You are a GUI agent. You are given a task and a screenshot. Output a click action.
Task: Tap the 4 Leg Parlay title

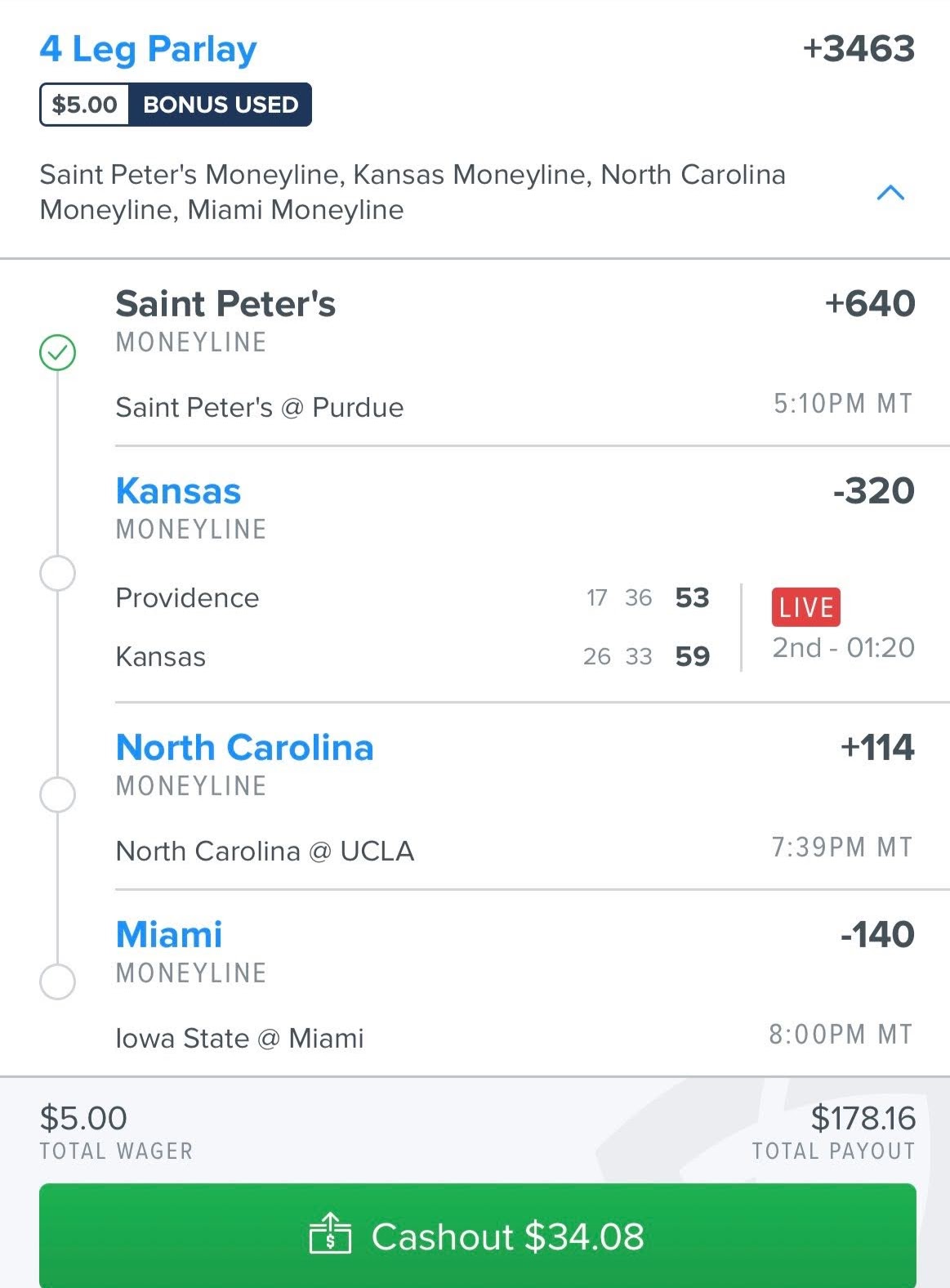pos(148,50)
